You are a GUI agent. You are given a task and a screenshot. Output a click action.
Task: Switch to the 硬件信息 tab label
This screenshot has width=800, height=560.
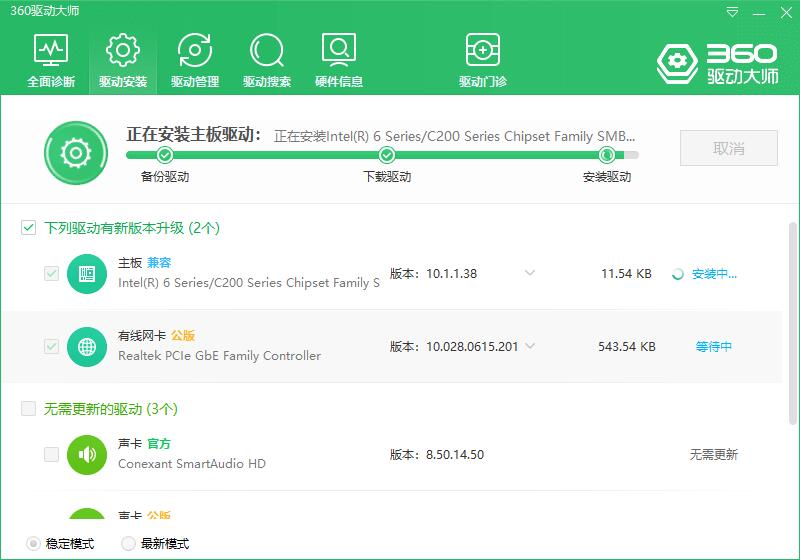[339, 82]
